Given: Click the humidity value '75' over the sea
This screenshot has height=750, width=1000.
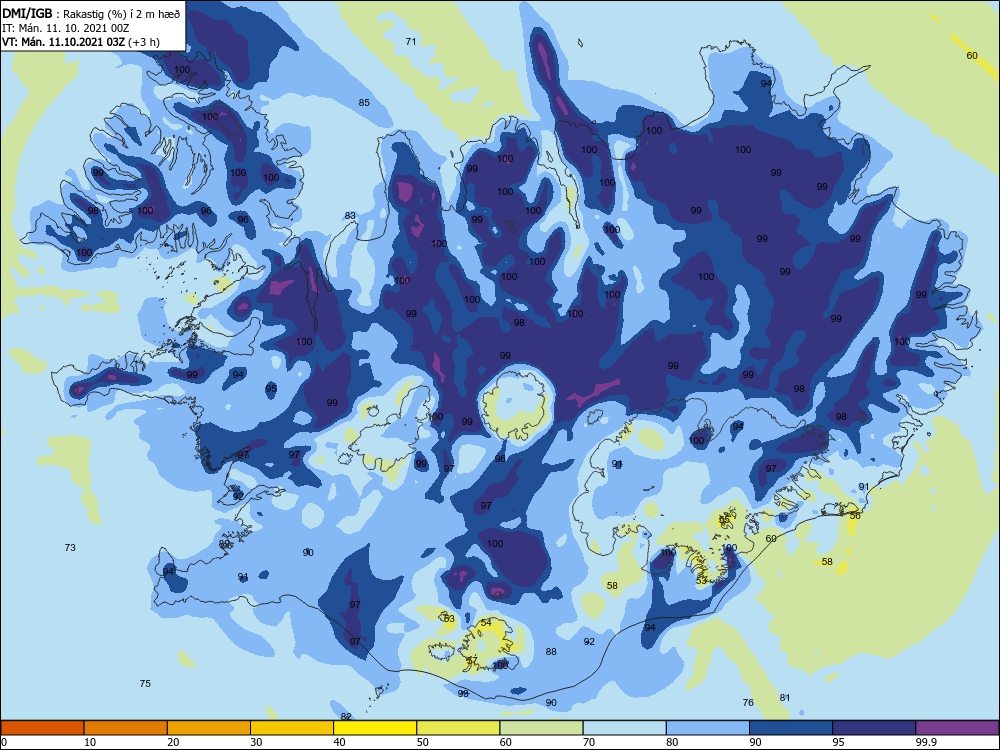Looking at the screenshot, I should pos(145,684).
